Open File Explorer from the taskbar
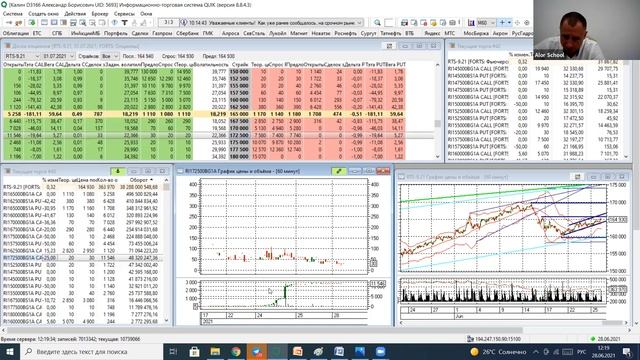640x360 pixels. click(215, 351)
